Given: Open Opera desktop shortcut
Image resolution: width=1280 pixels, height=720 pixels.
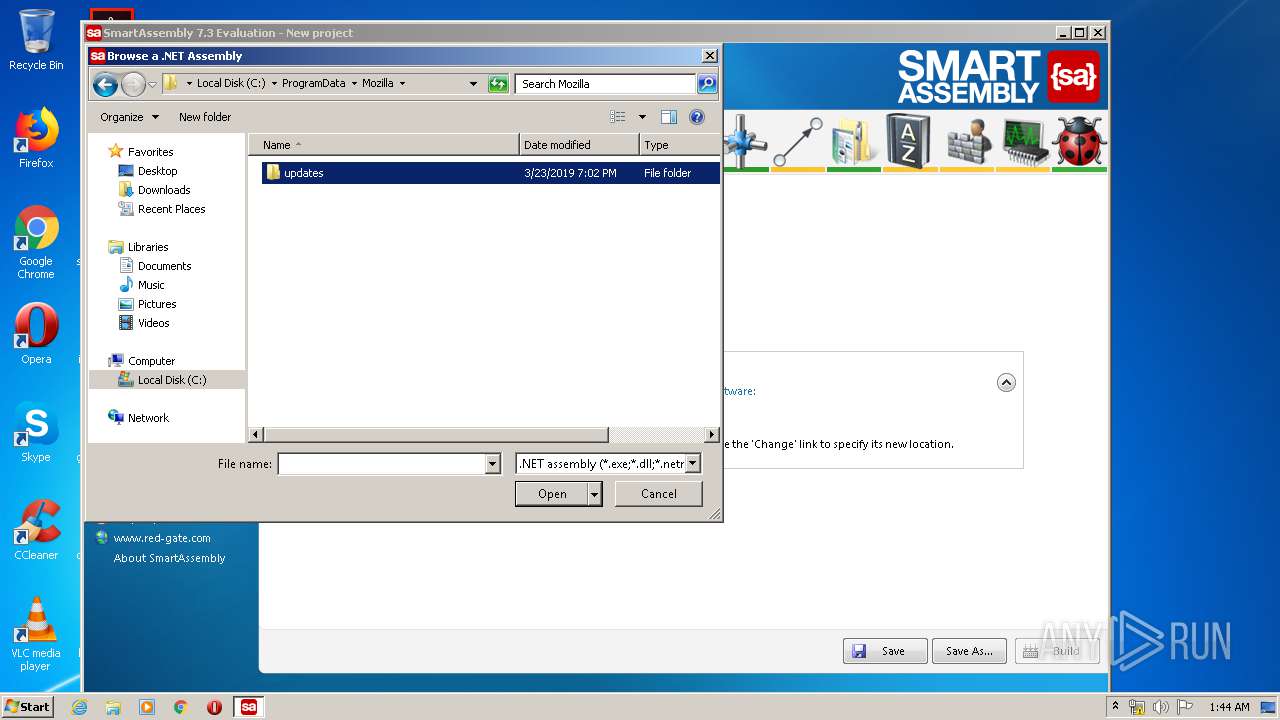Looking at the screenshot, I should (36, 334).
